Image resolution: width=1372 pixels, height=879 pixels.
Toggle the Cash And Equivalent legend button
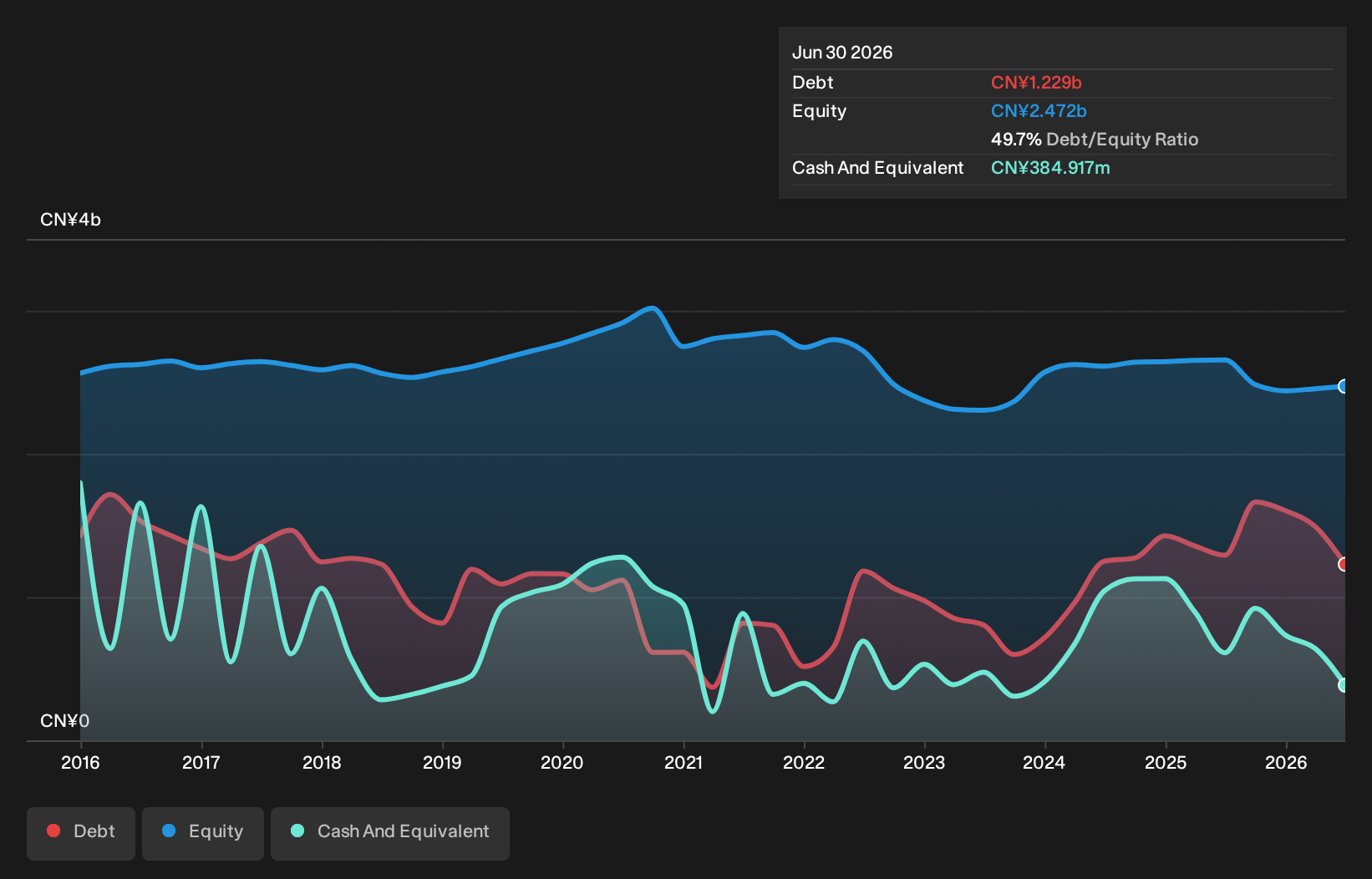[x=390, y=833]
